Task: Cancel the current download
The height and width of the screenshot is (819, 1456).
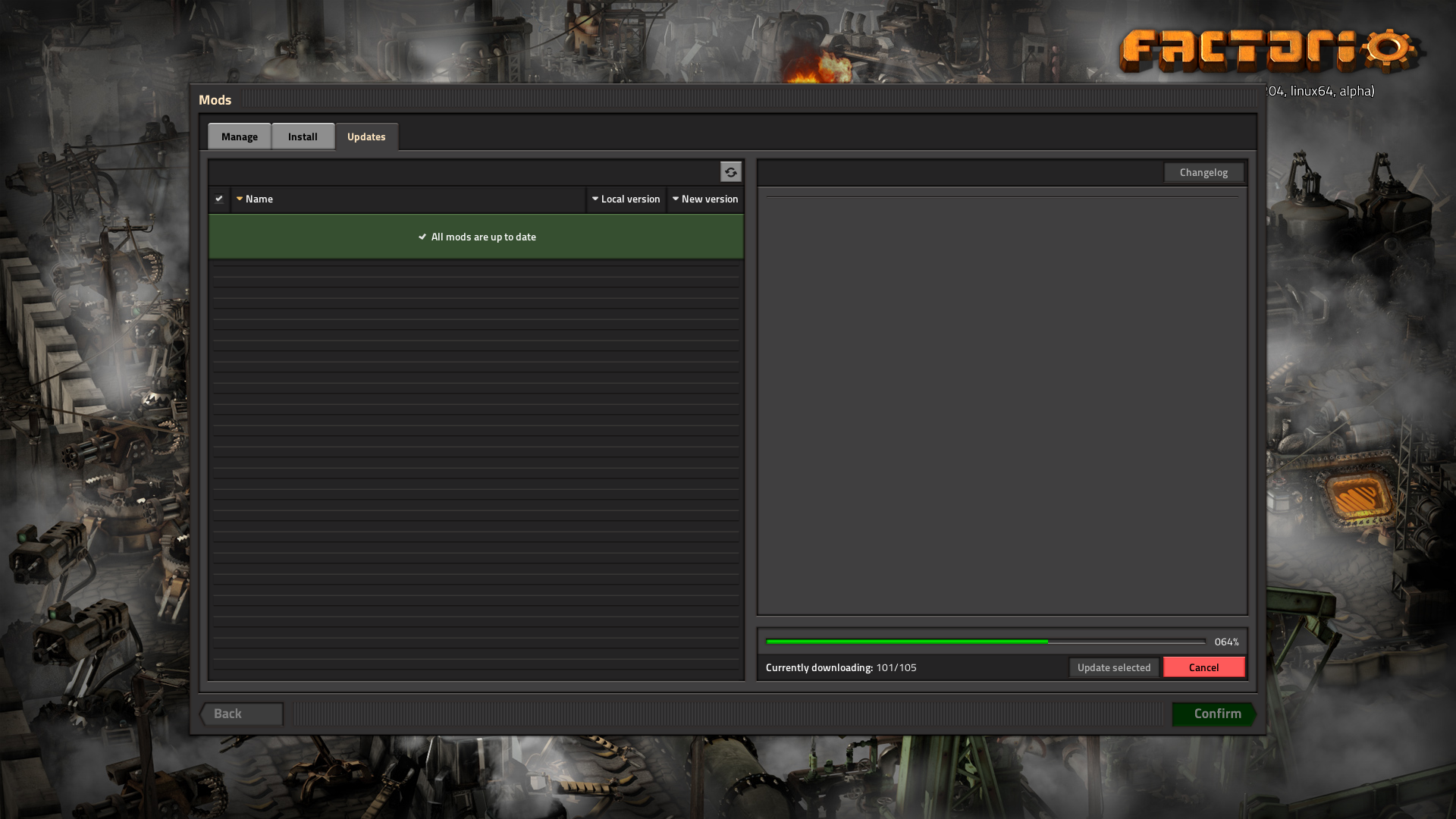Action: (1203, 667)
